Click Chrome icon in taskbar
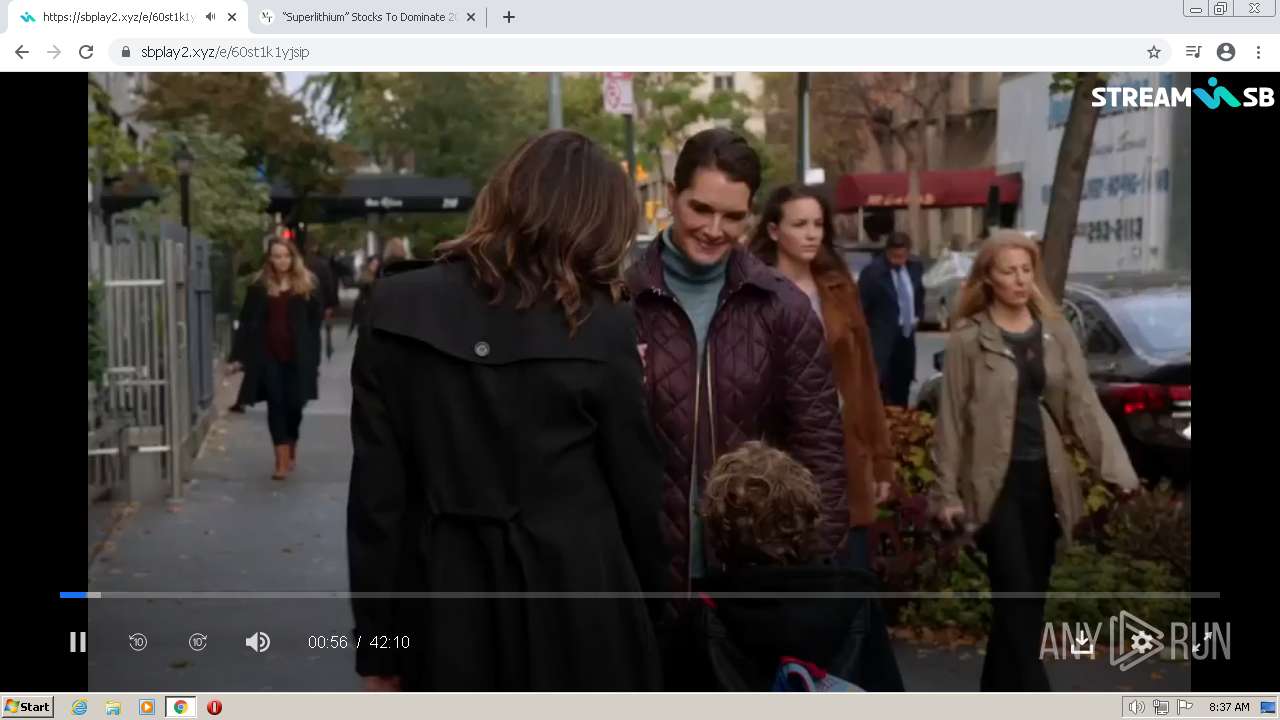Image resolution: width=1280 pixels, height=720 pixels. point(180,707)
